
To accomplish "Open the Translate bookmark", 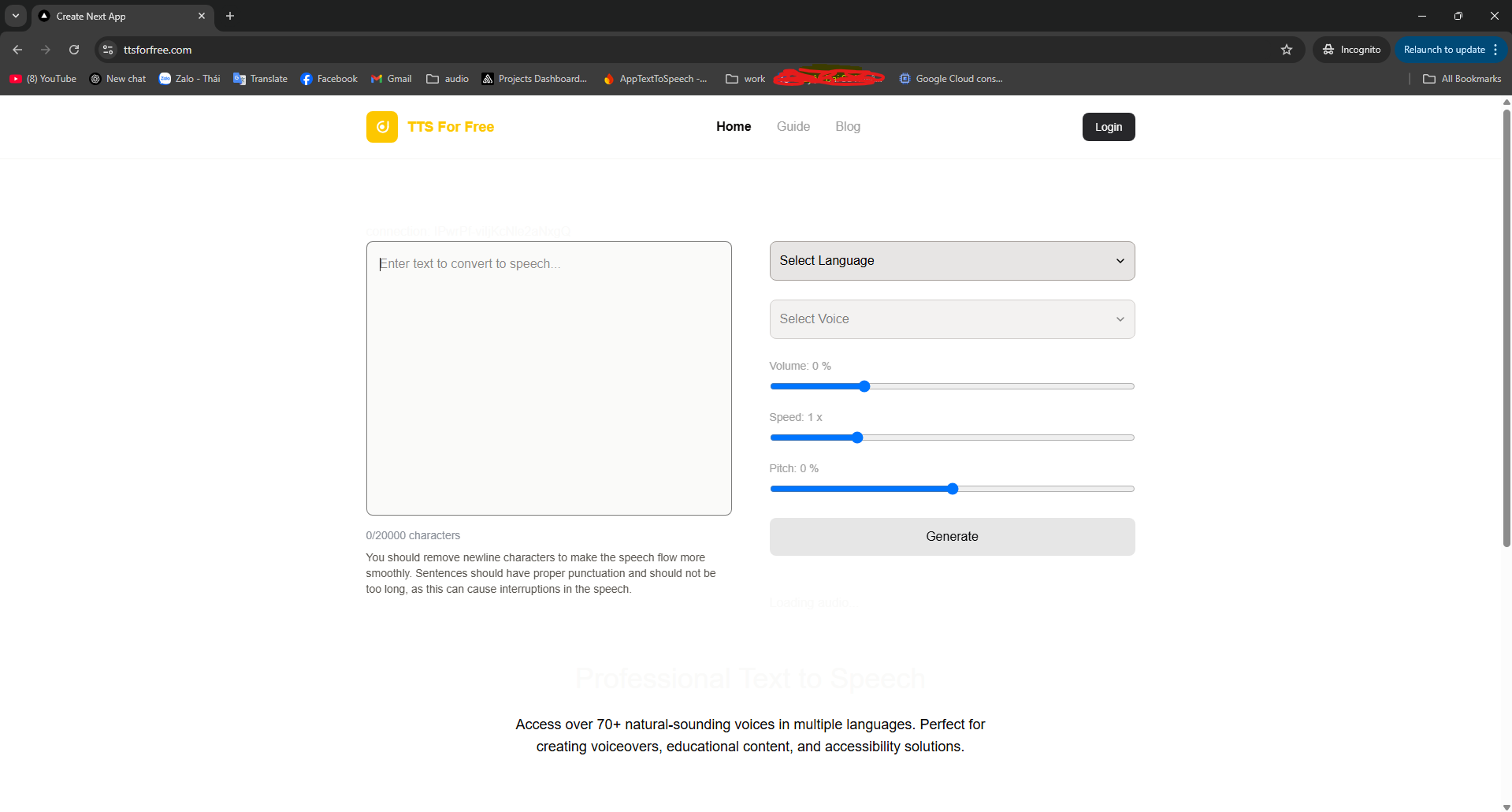I will [260, 79].
